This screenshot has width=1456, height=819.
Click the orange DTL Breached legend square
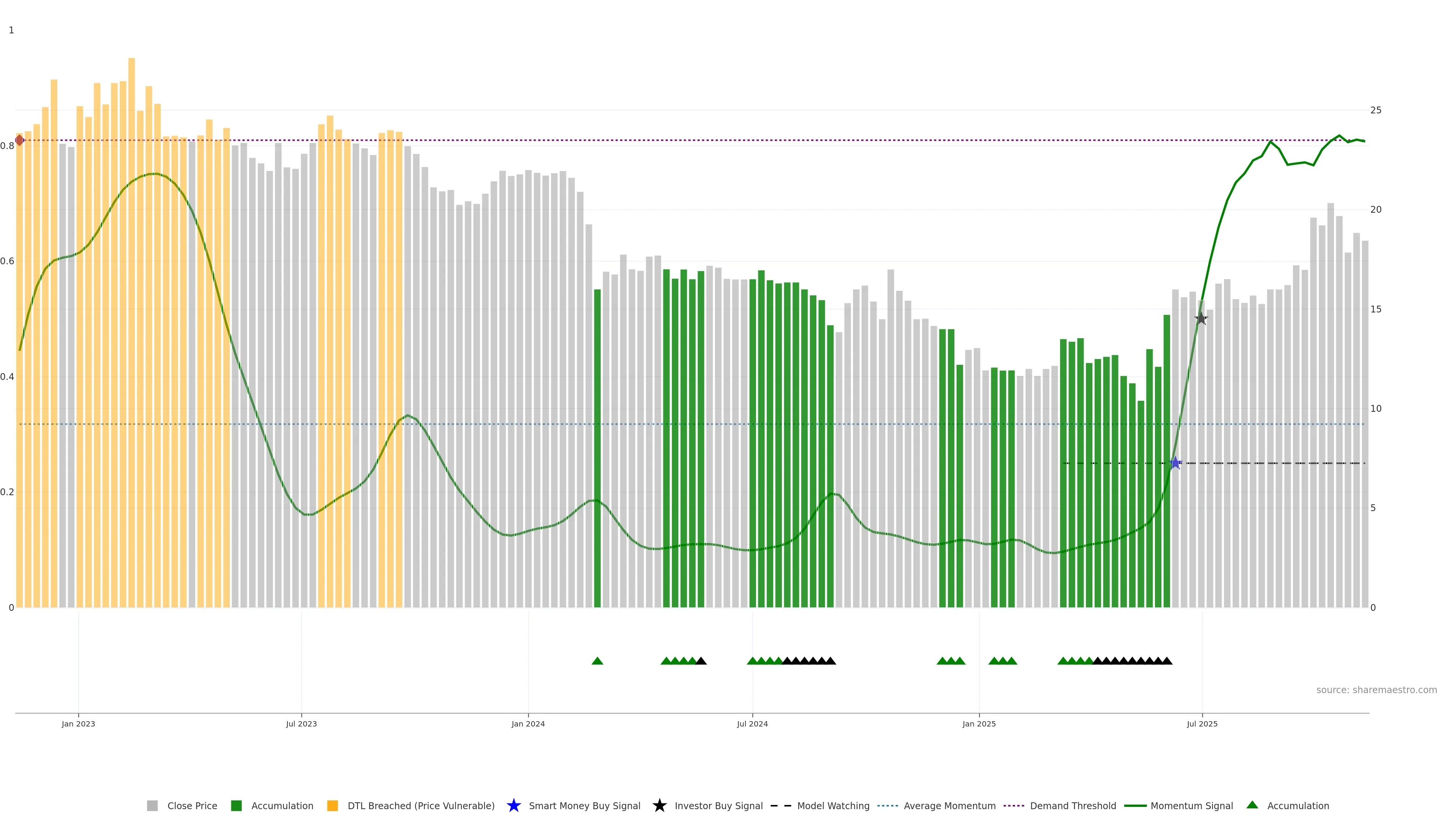[x=333, y=805]
